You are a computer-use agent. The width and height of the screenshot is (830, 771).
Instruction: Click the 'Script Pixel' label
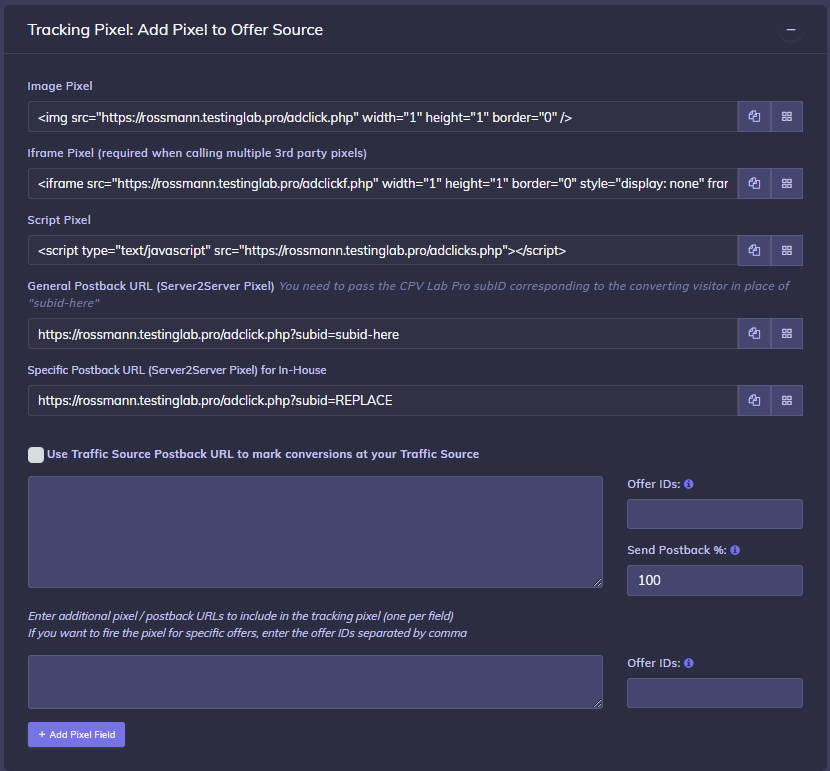(x=59, y=220)
